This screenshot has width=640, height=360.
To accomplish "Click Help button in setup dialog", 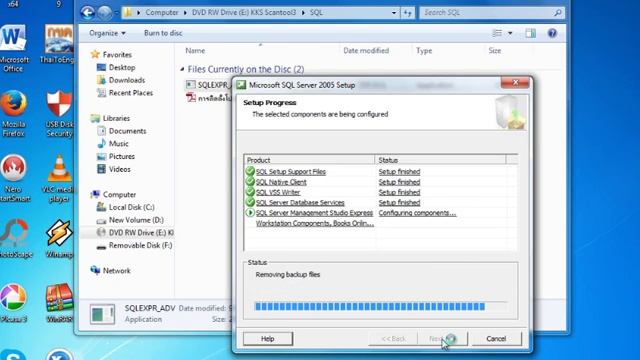I will tap(268, 338).
